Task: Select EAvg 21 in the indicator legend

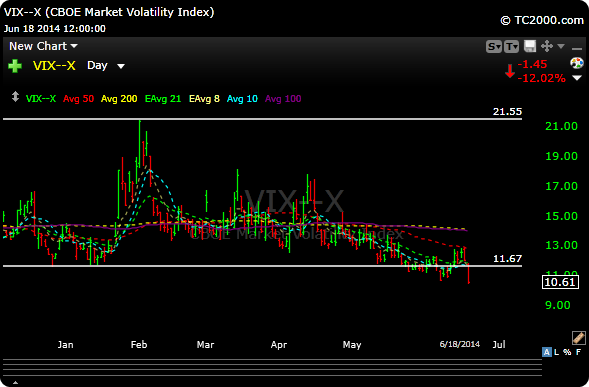Action: coord(163,99)
